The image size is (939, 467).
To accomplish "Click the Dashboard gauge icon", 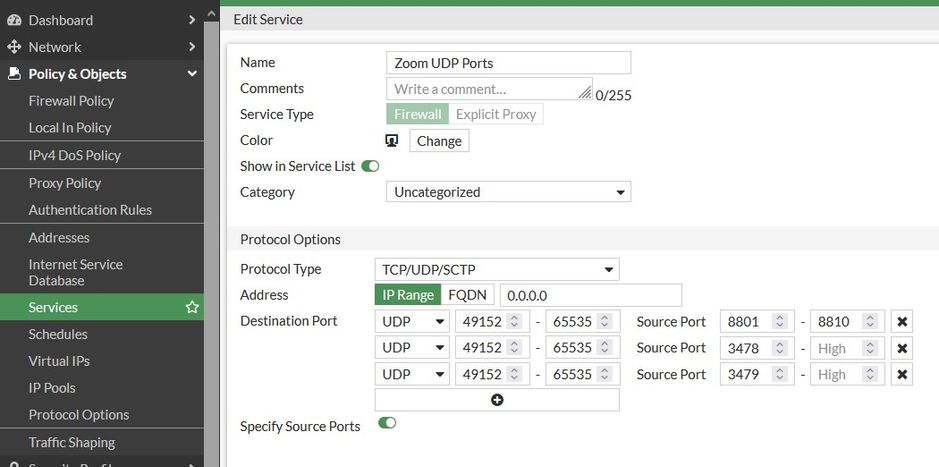I will click(14, 20).
